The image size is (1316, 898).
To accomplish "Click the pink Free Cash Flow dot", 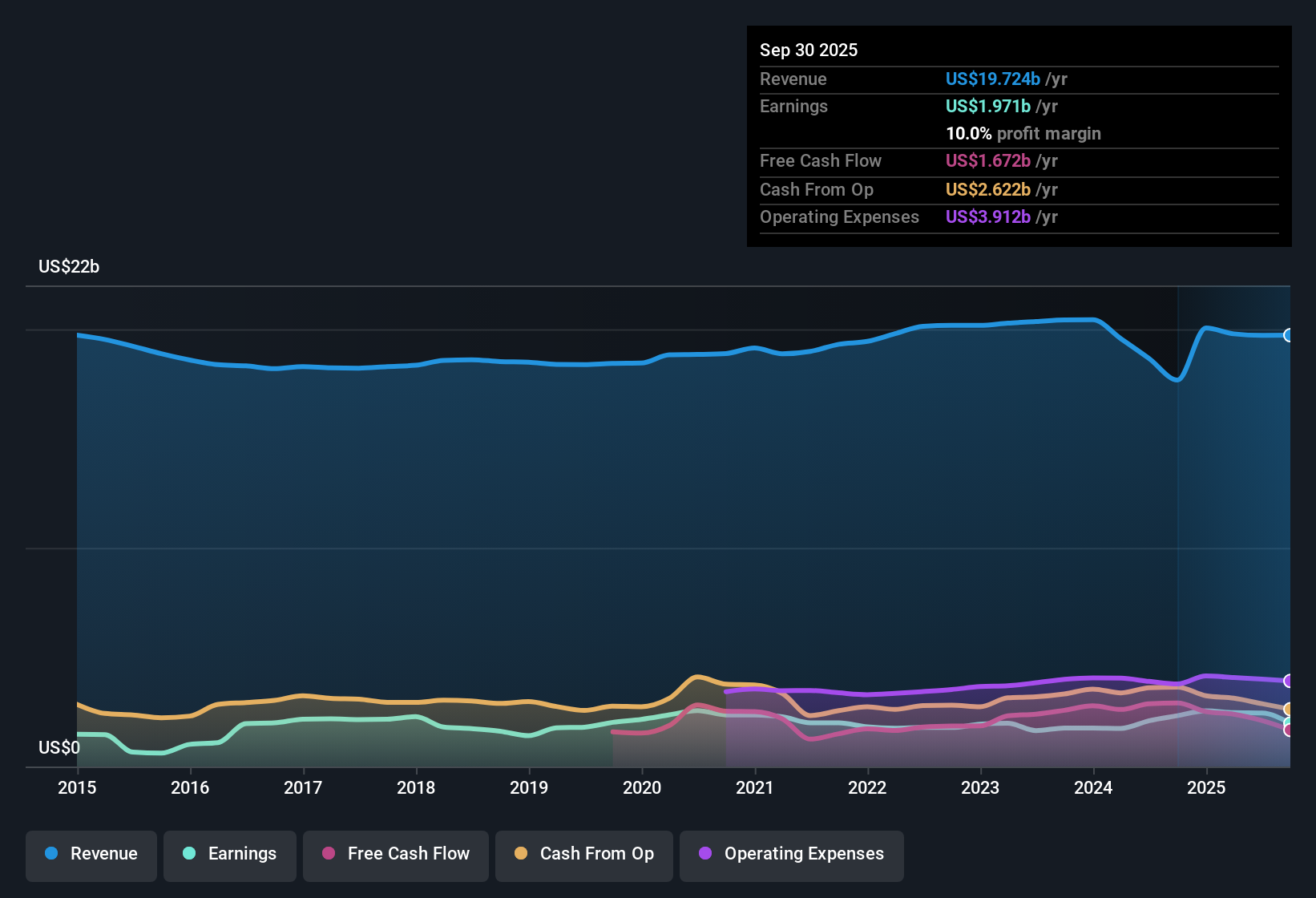I will point(329,853).
